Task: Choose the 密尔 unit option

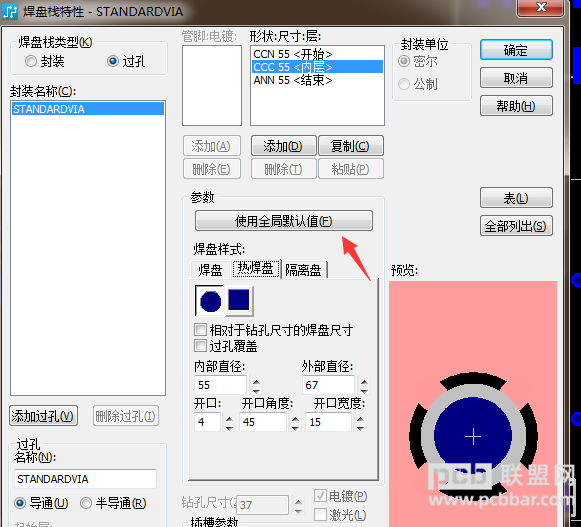Action: pyautogui.click(x=404, y=61)
